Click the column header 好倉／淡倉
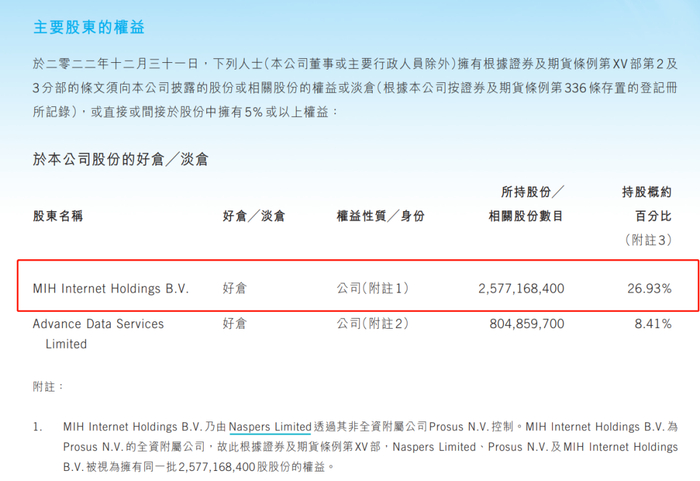Viewport: 700px width, 481px height. pos(254,216)
